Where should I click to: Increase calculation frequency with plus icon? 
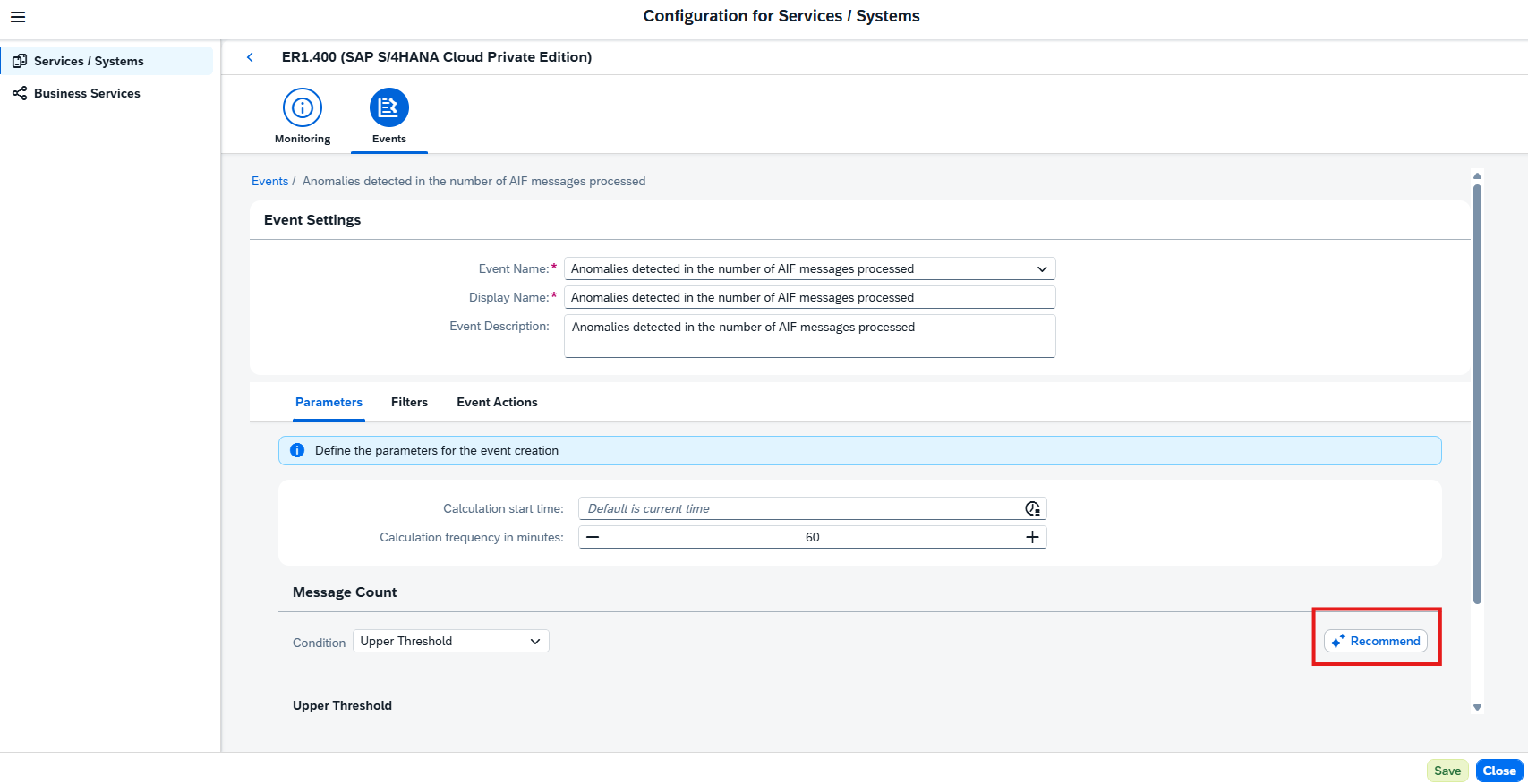pyautogui.click(x=1032, y=537)
